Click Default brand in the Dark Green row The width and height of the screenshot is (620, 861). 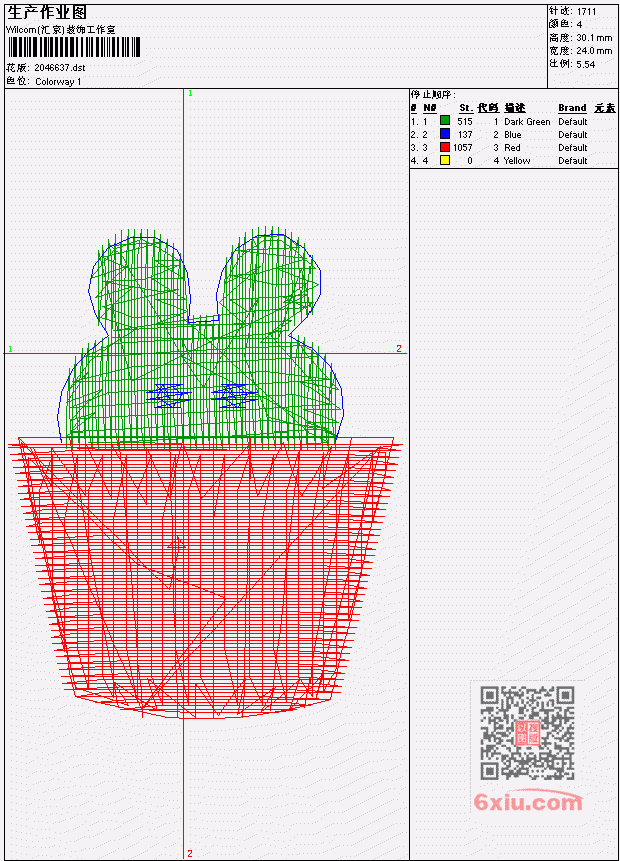(572, 122)
